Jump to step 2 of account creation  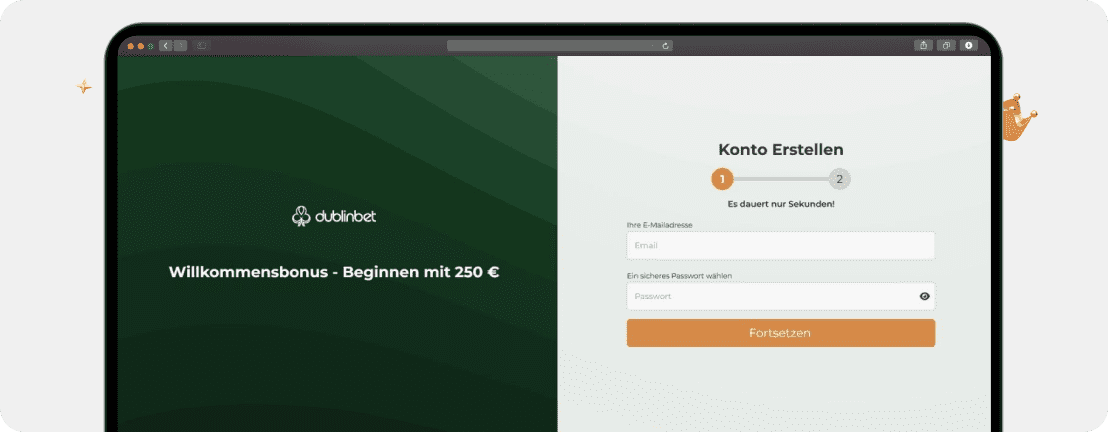point(839,180)
